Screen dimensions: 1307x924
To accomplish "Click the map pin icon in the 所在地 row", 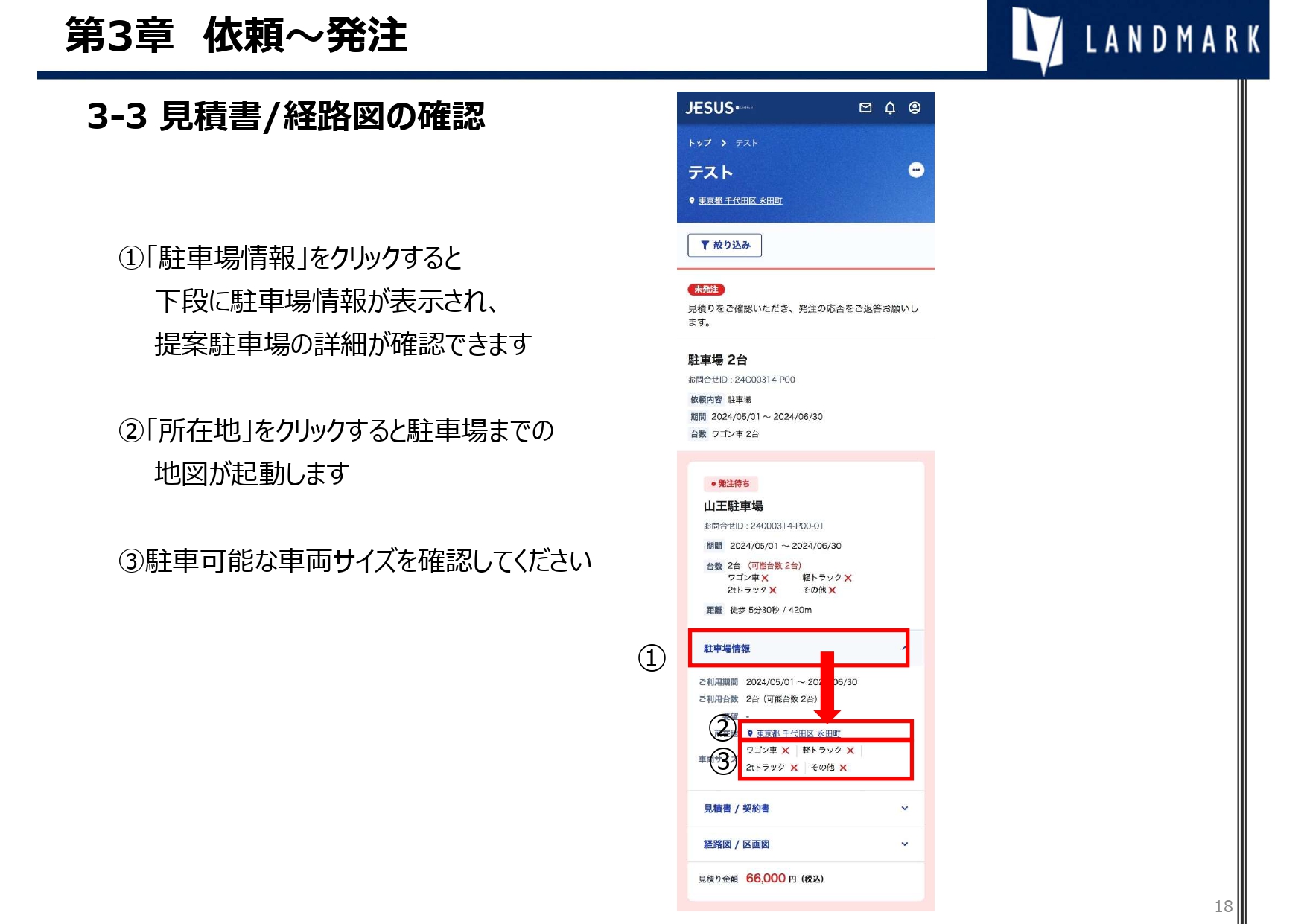I will coord(750,733).
